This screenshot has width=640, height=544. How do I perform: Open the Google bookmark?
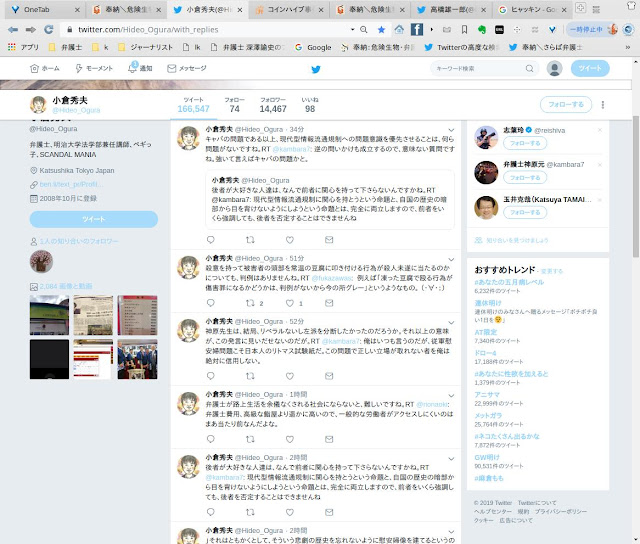point(313,47)
